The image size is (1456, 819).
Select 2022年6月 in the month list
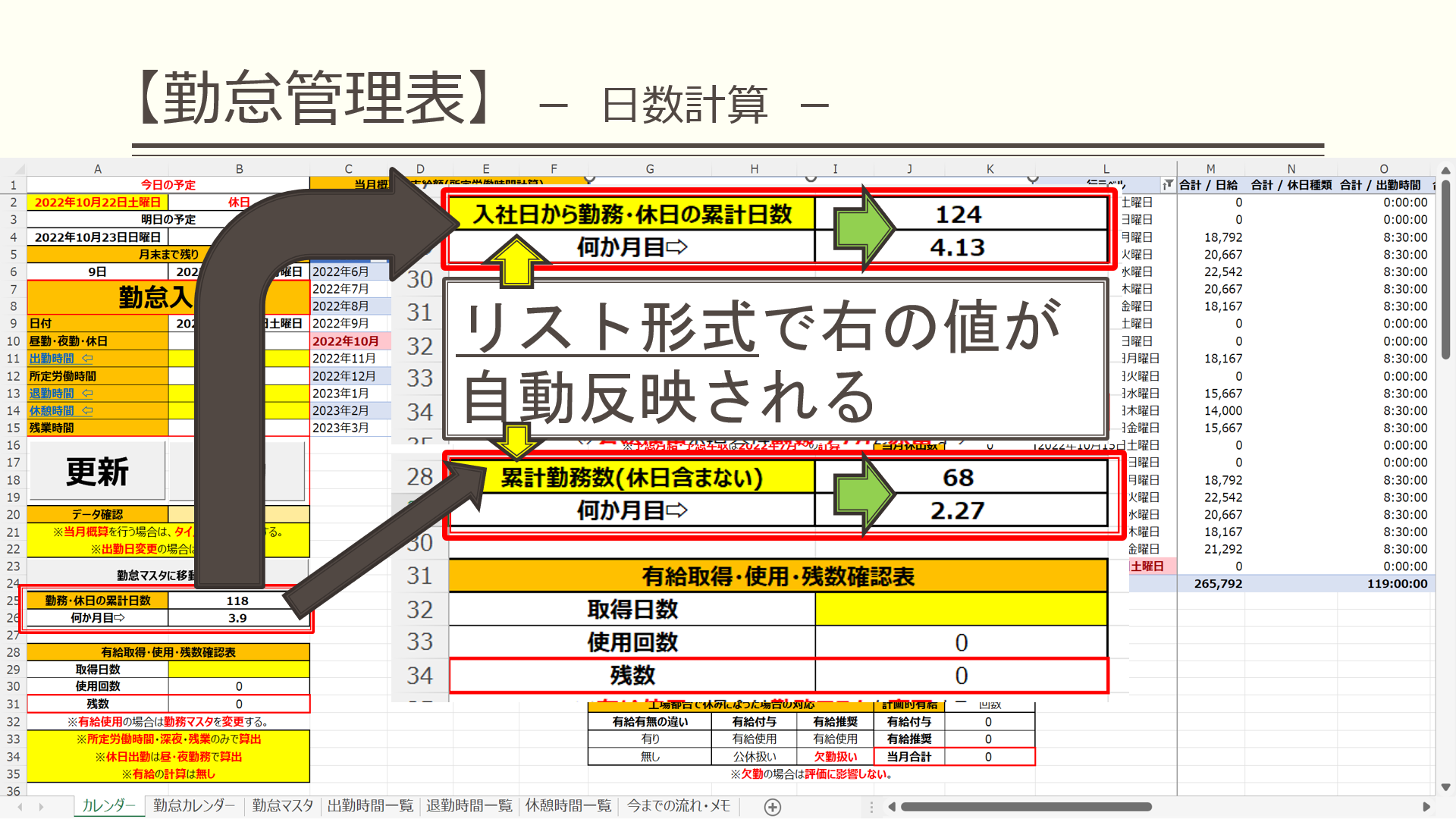click(x=350, y=271)
